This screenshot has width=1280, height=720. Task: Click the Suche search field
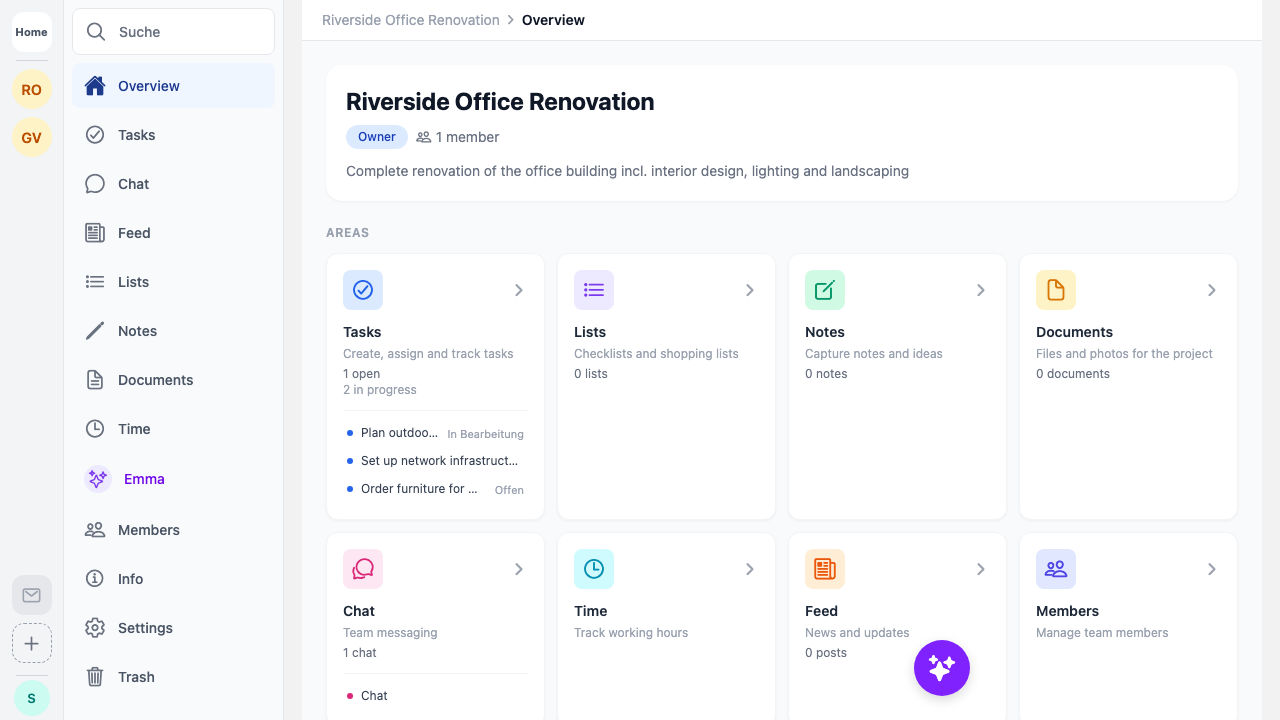click(x=173, y=32)
